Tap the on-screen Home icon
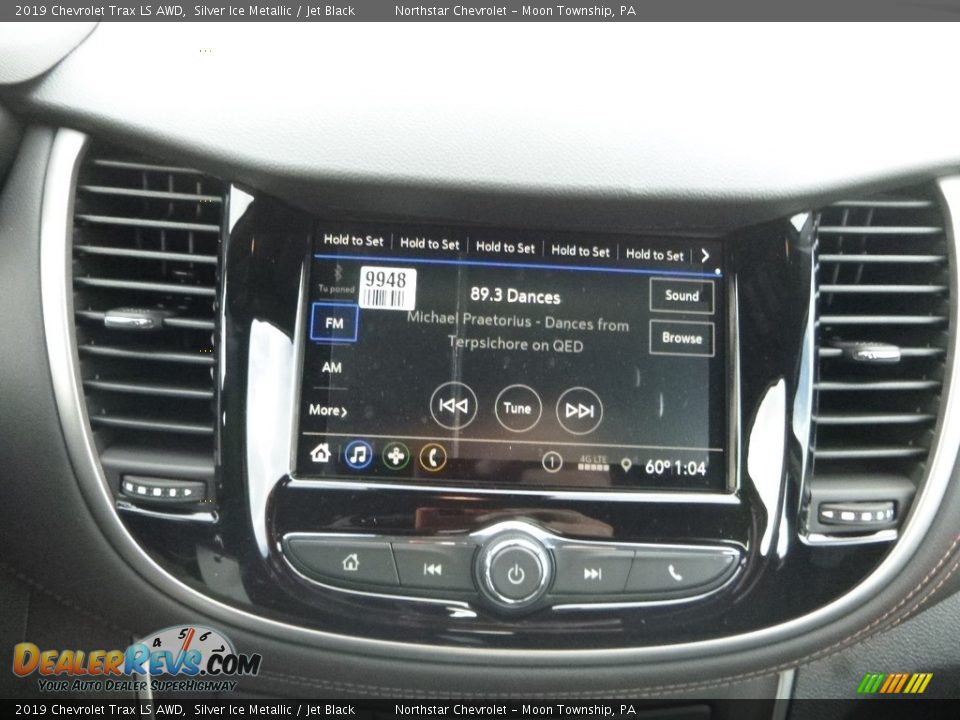 click(x=320, y=453)
